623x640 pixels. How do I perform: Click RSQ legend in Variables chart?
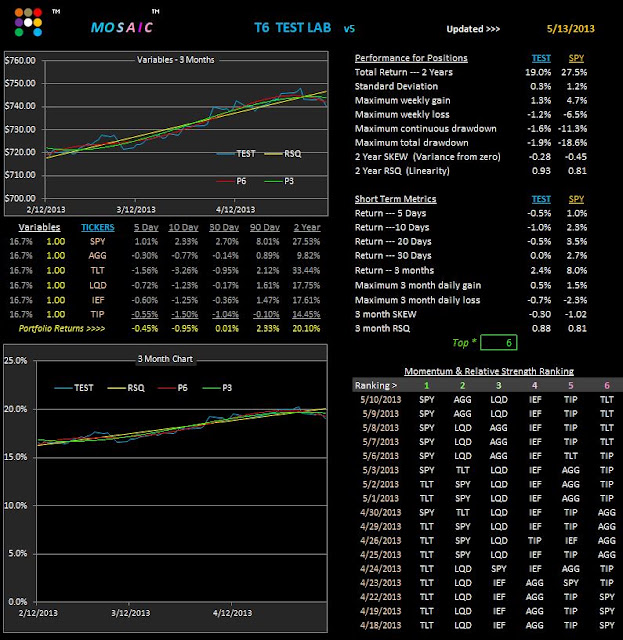point(283,153)
